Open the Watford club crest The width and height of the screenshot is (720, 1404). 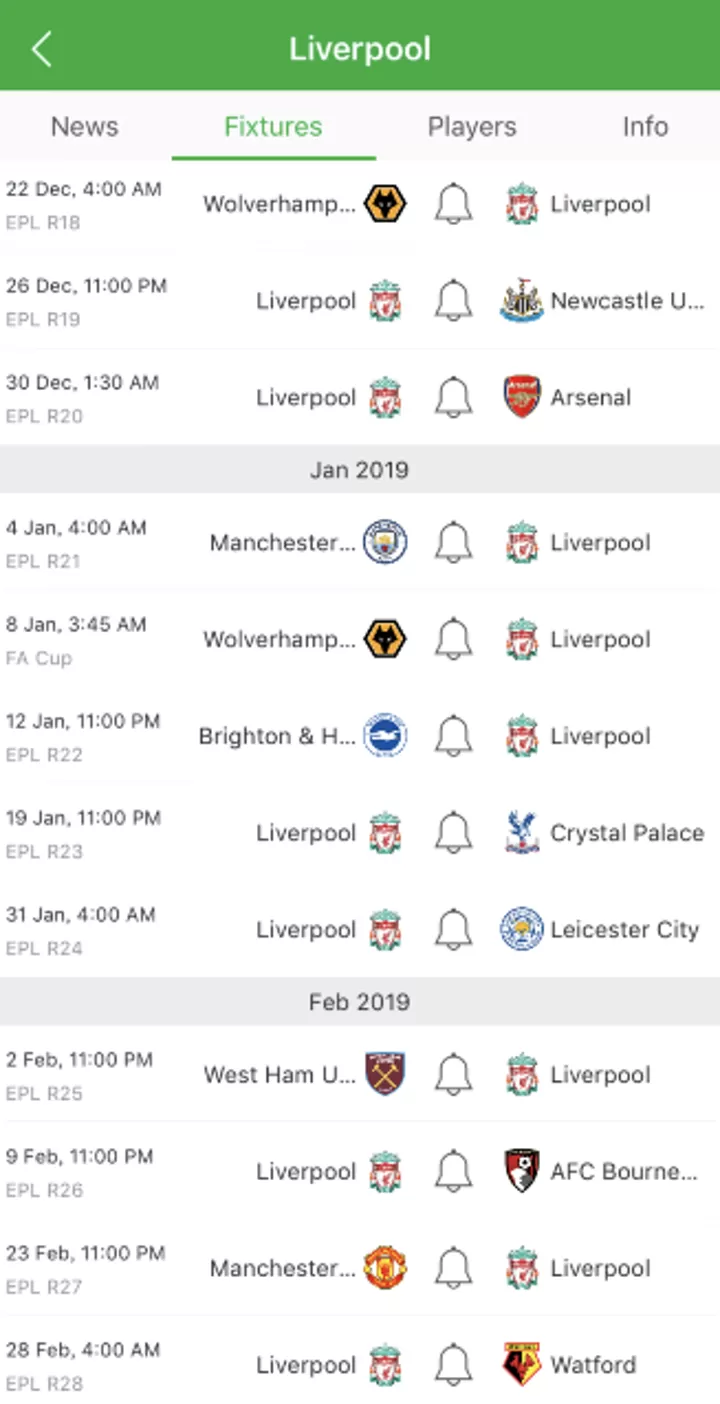[x=522, y=1365]
